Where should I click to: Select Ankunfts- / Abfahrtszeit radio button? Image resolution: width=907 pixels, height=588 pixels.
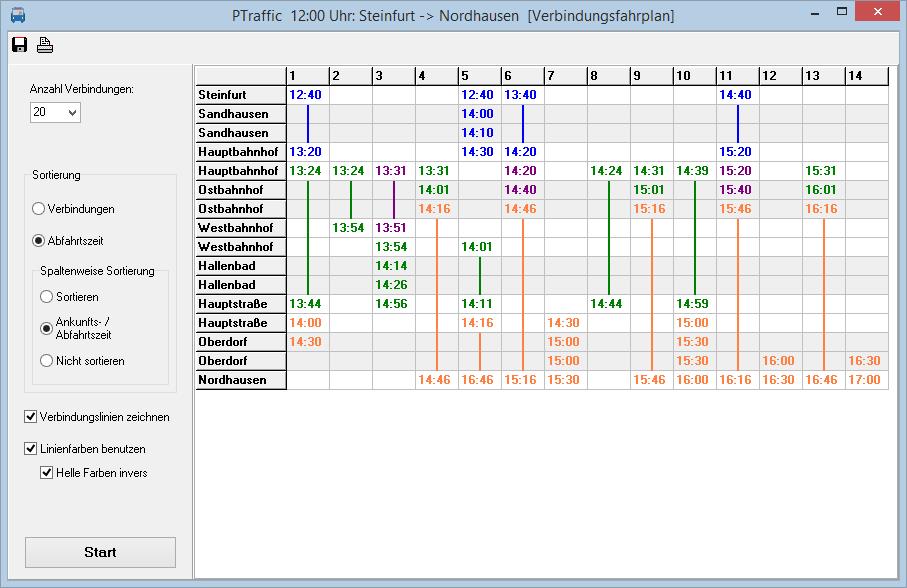tap(47, 328)
